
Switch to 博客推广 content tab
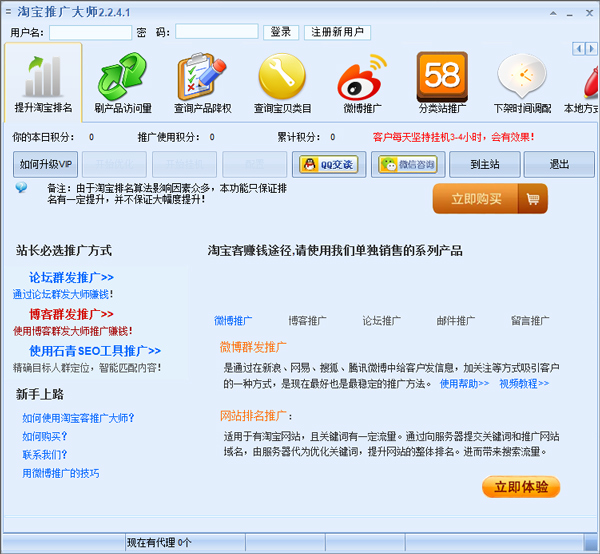point(307,321)
